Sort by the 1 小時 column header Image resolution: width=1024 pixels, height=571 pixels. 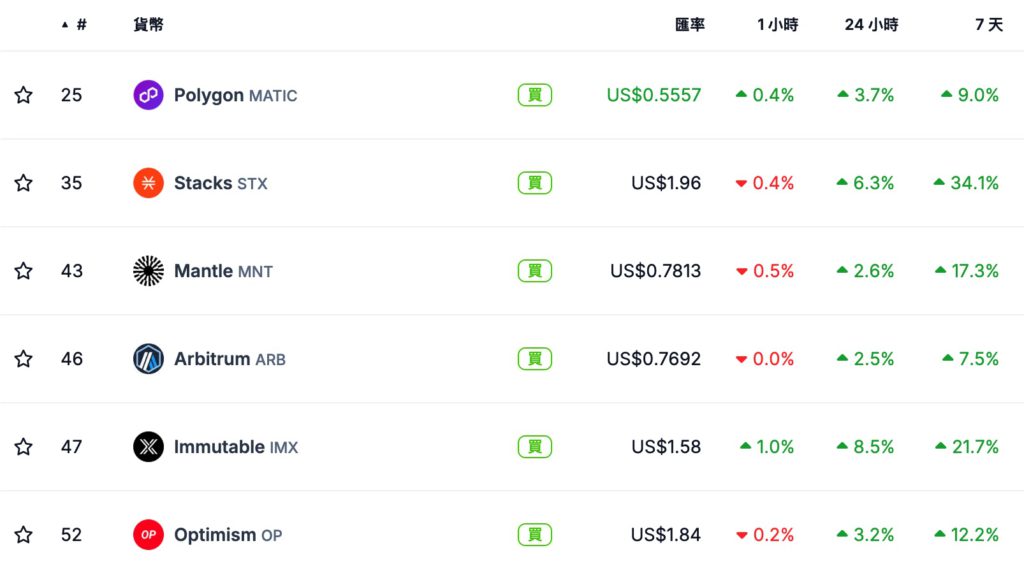[x=777, y=24]
